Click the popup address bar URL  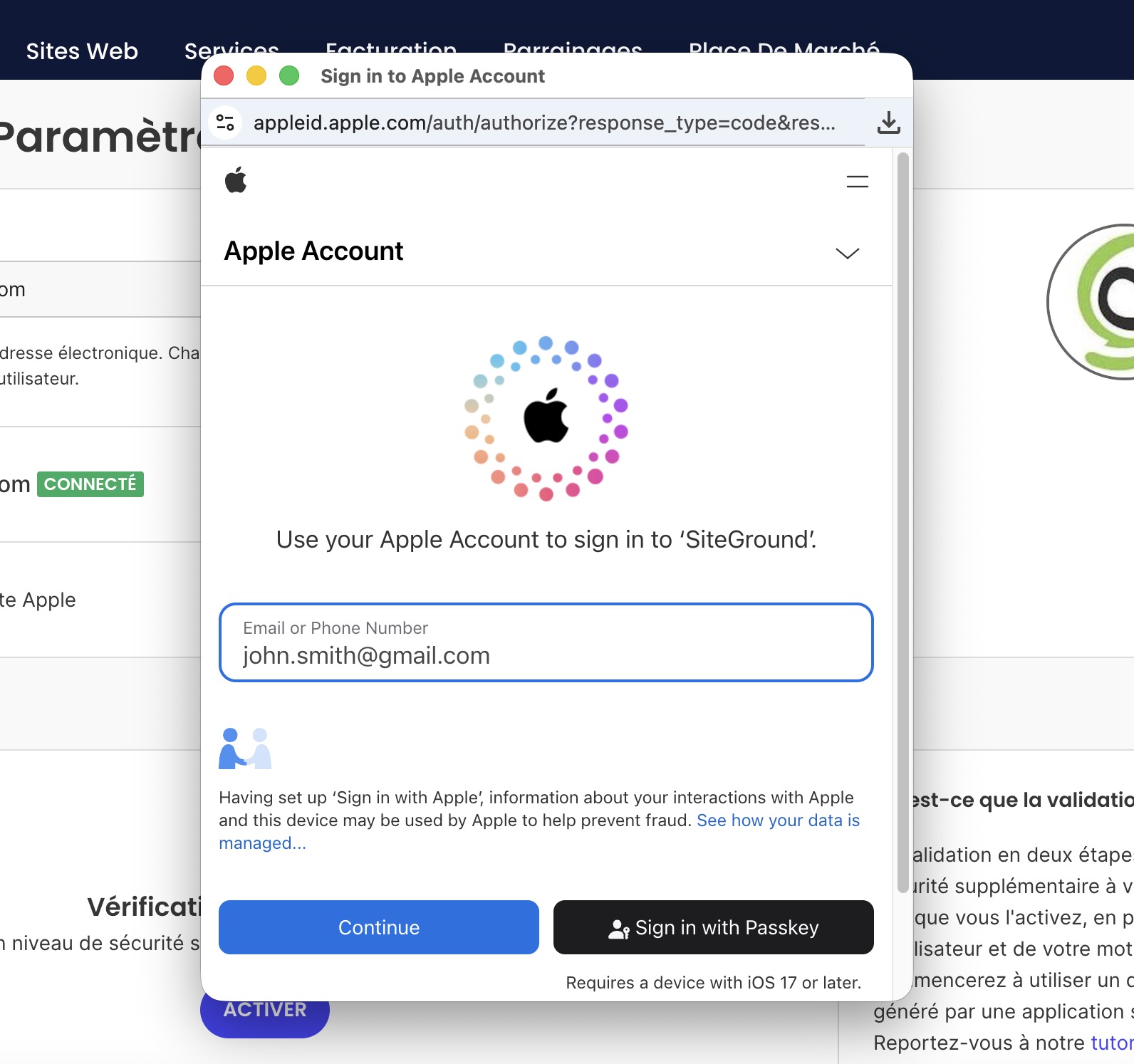point(544,122)
